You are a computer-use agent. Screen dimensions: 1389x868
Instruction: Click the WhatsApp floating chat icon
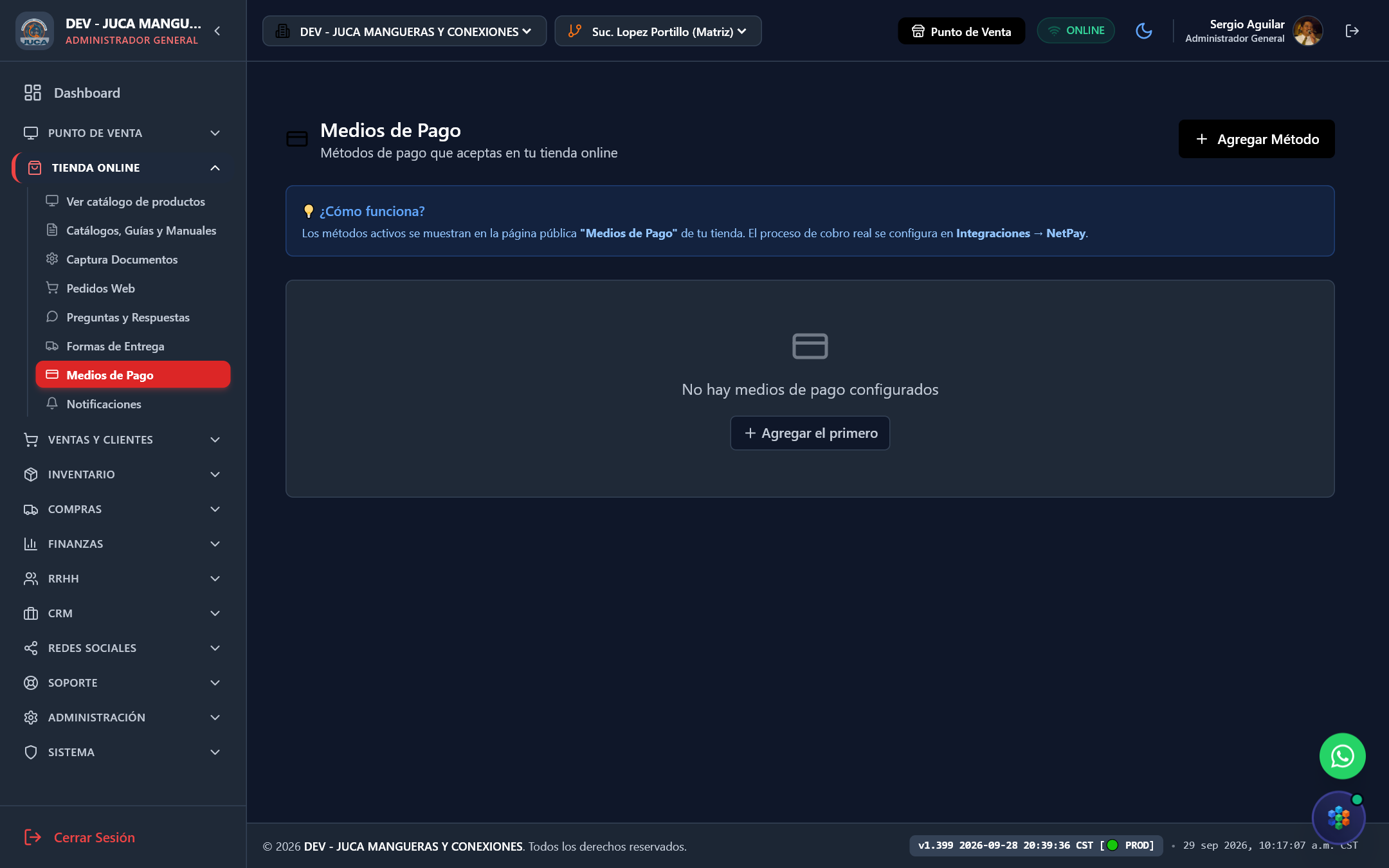click(x=1342, y=756)
